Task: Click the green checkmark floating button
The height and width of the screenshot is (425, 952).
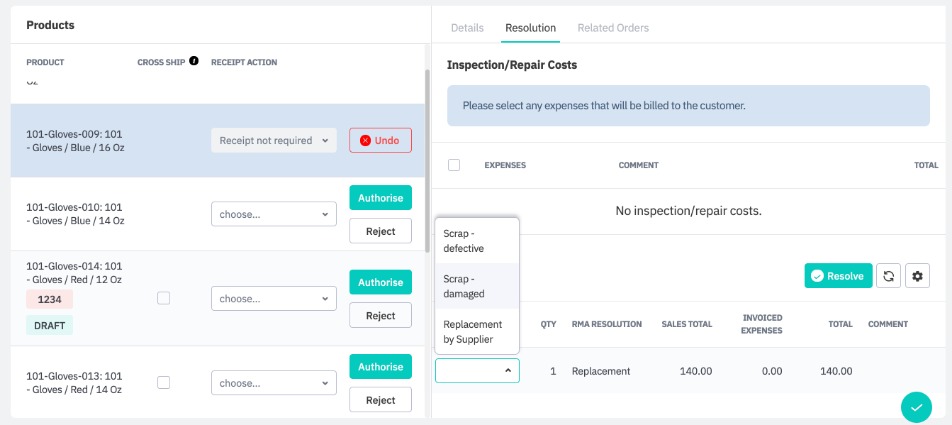Action: pyautogui.click(x=915, y=406)
